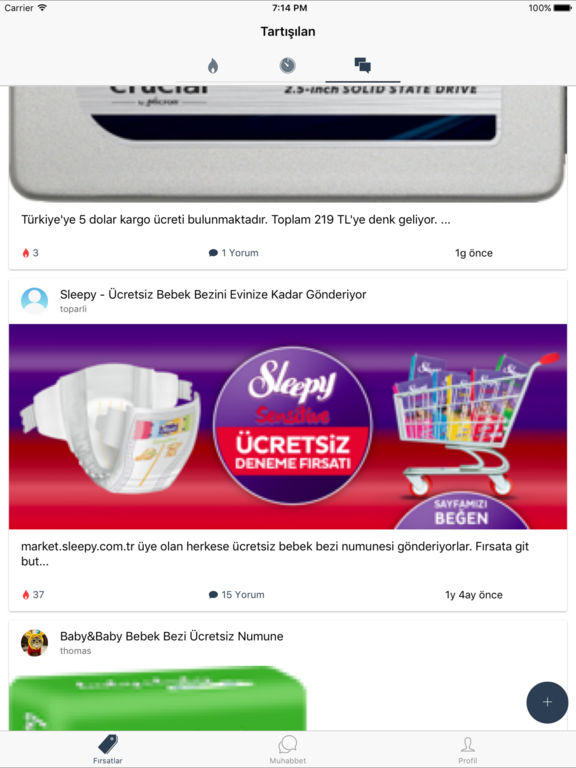
Task: Open the green Baby&Baby package image
Action: coord(158,698)
